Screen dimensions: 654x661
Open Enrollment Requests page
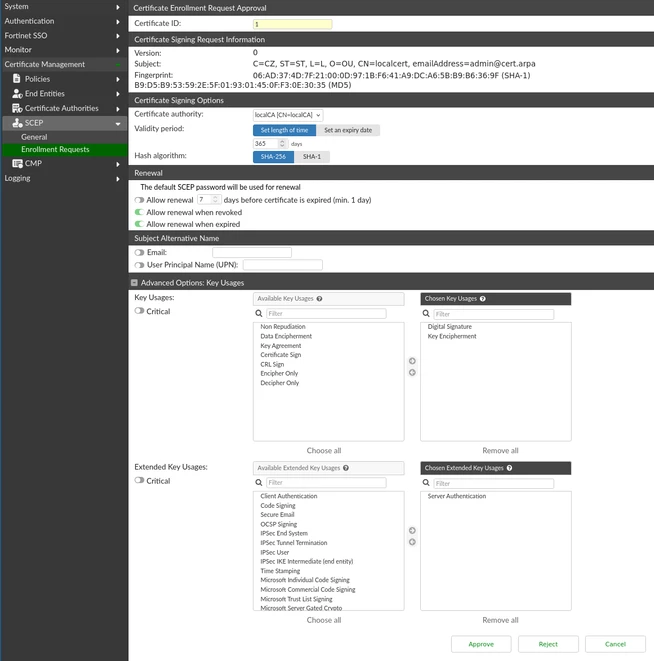tap(55, 149)
